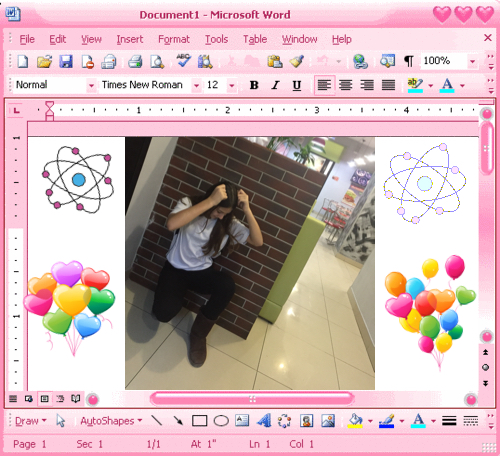Run Spelling and Grammar check
Viewport: 500px width, 456px height.
183,61
